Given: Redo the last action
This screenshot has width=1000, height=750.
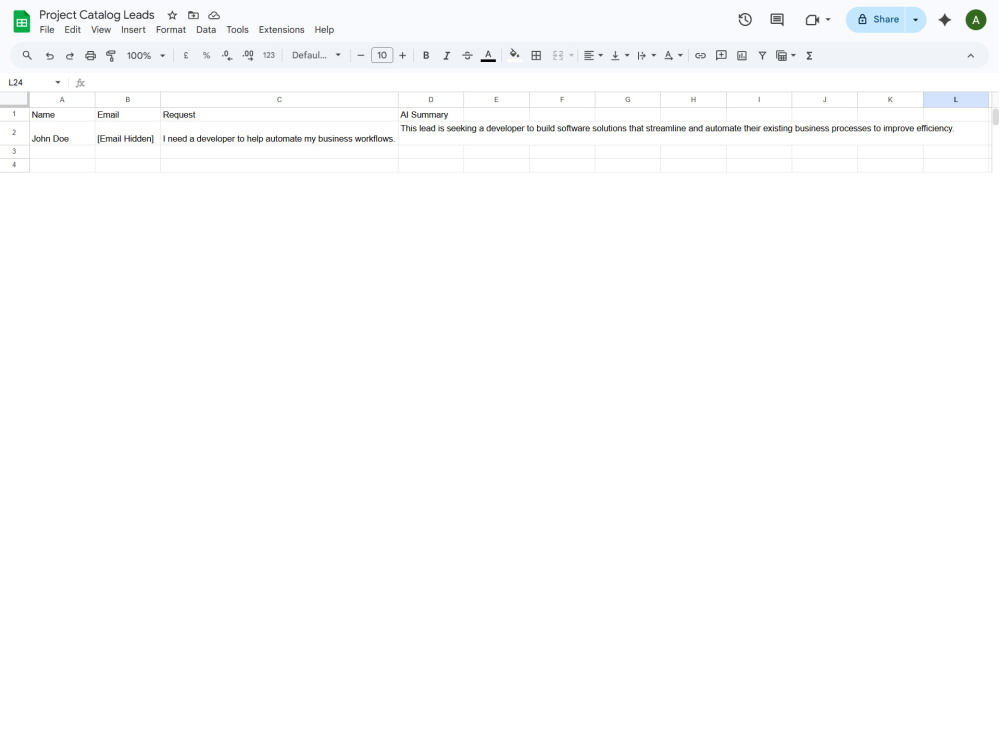Looking at the screenshot, I should click(x=70, y=55).
